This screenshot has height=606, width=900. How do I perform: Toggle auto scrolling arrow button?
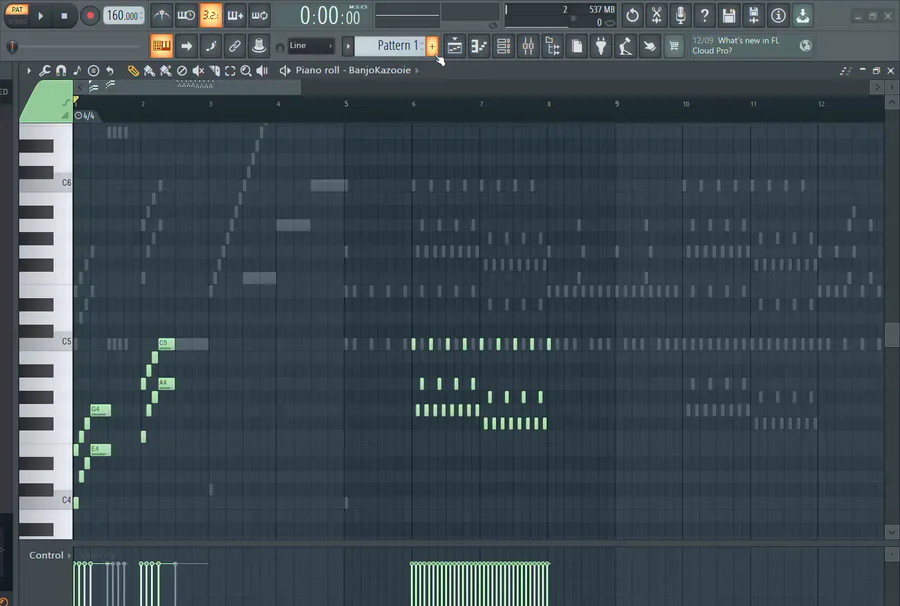click(186, 46)
